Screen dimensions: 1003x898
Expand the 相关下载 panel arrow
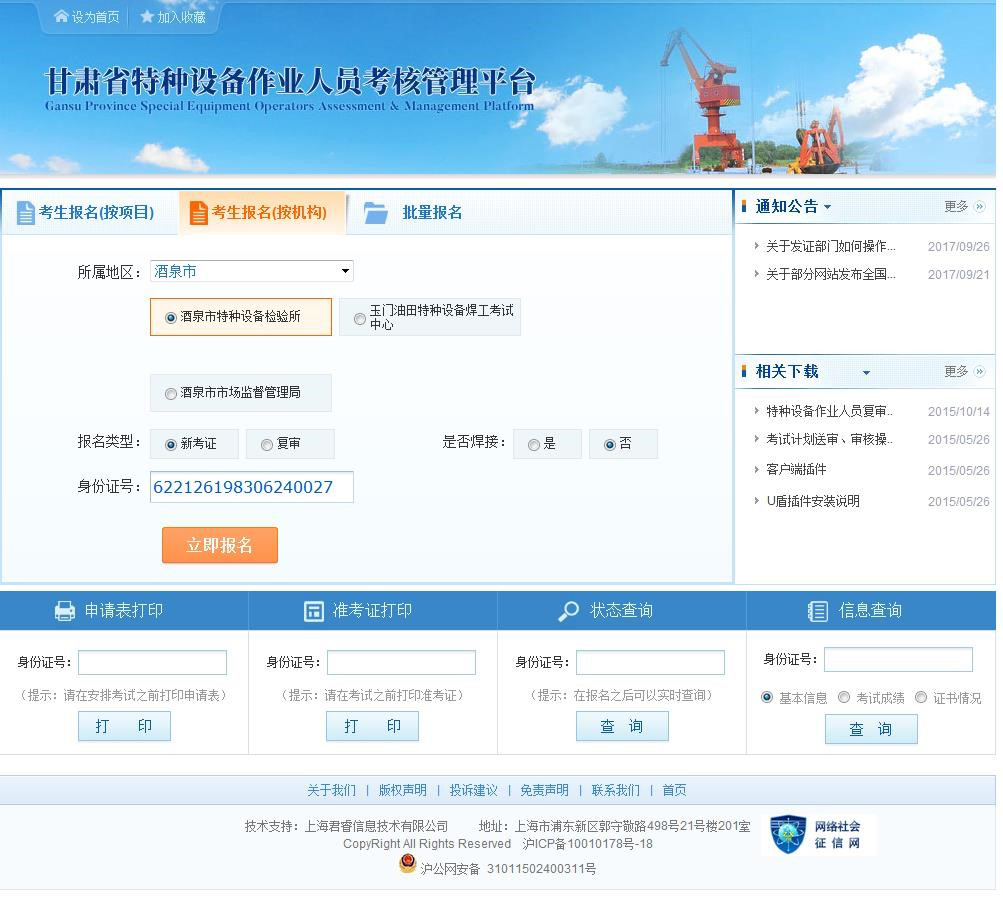[x=867, y=371]
